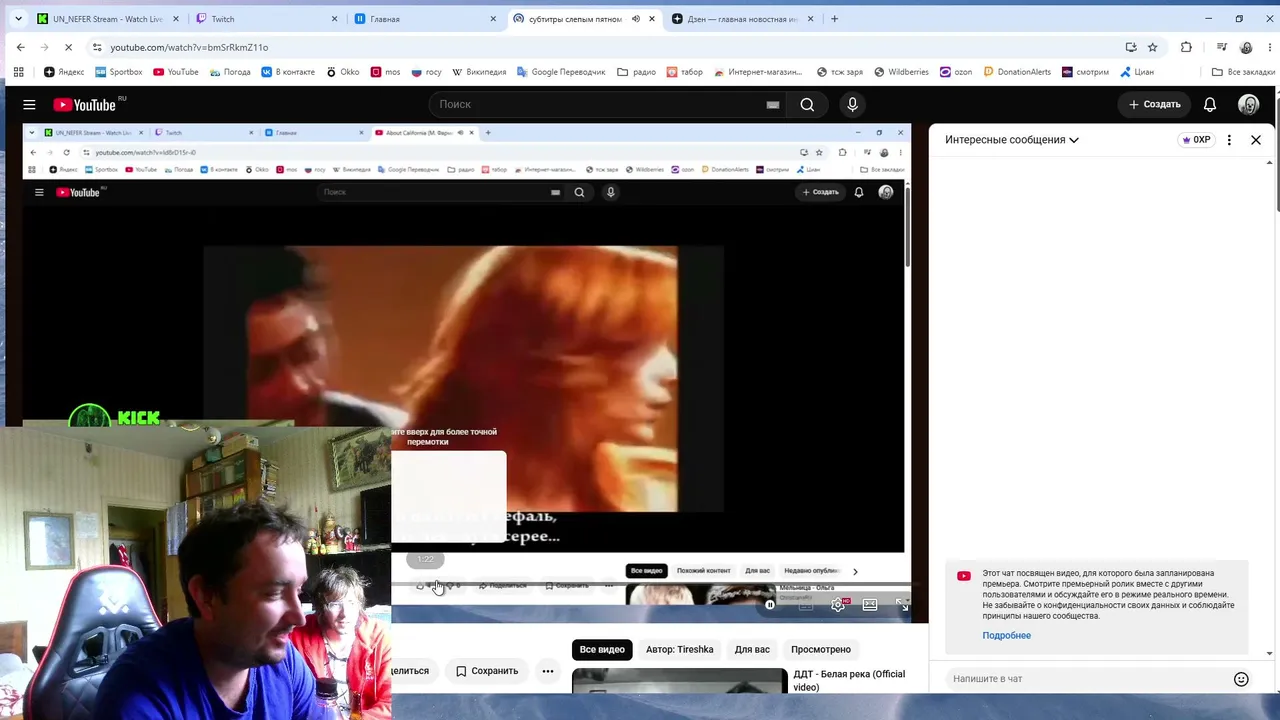Expand the Все закладки folder

[1243, 72]
